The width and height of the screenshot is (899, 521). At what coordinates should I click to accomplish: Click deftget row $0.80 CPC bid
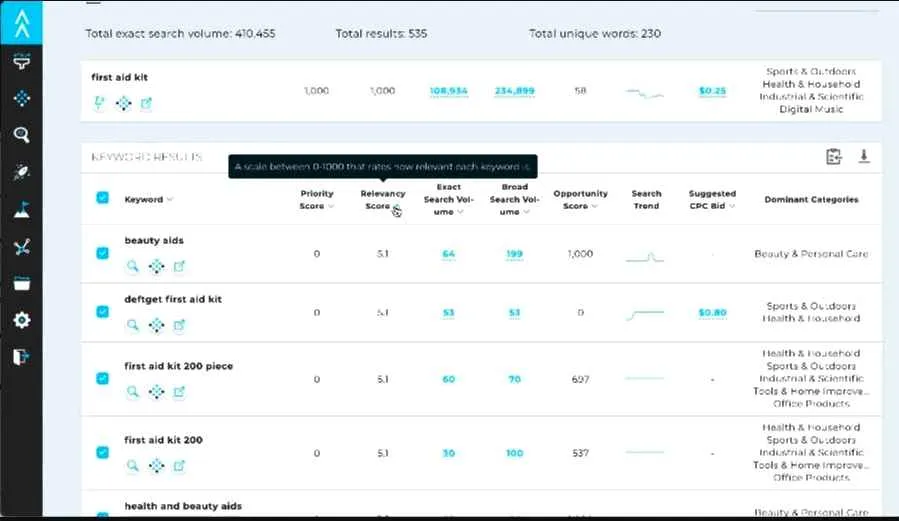712,312
